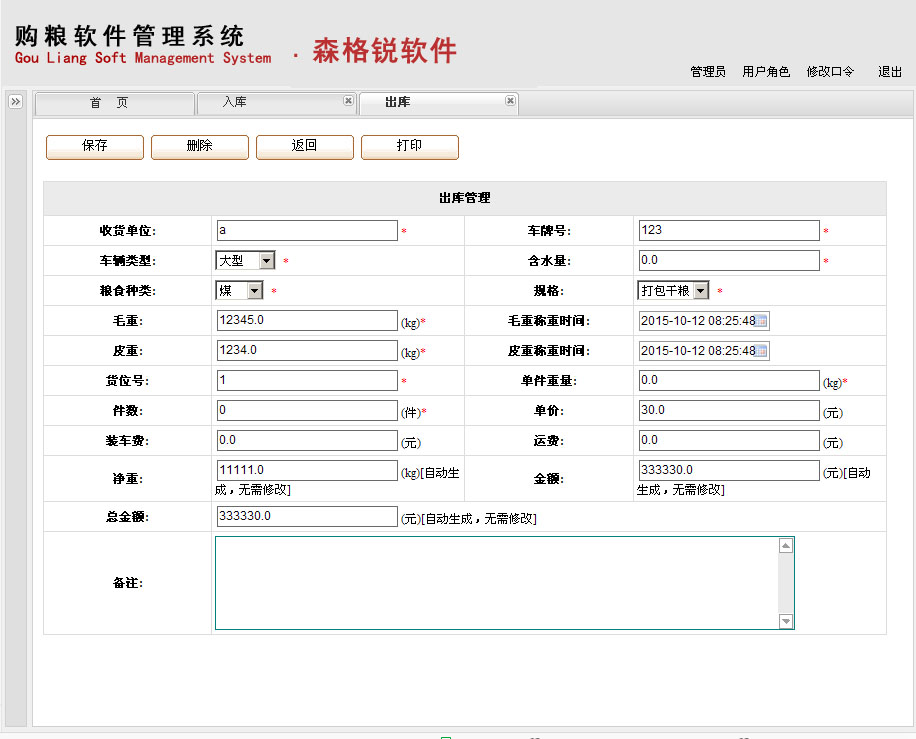Image resolution: width=916 pixels, height=739 pixels.
Task: Click the 保存 button
Action: click(x=95, y=146)
